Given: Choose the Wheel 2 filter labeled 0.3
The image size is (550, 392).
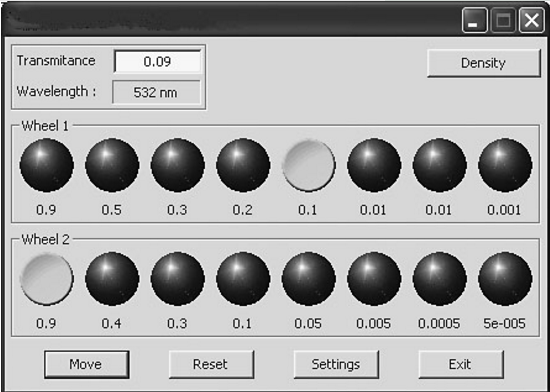Looking at the screenshot, I should tap(178, 279).
